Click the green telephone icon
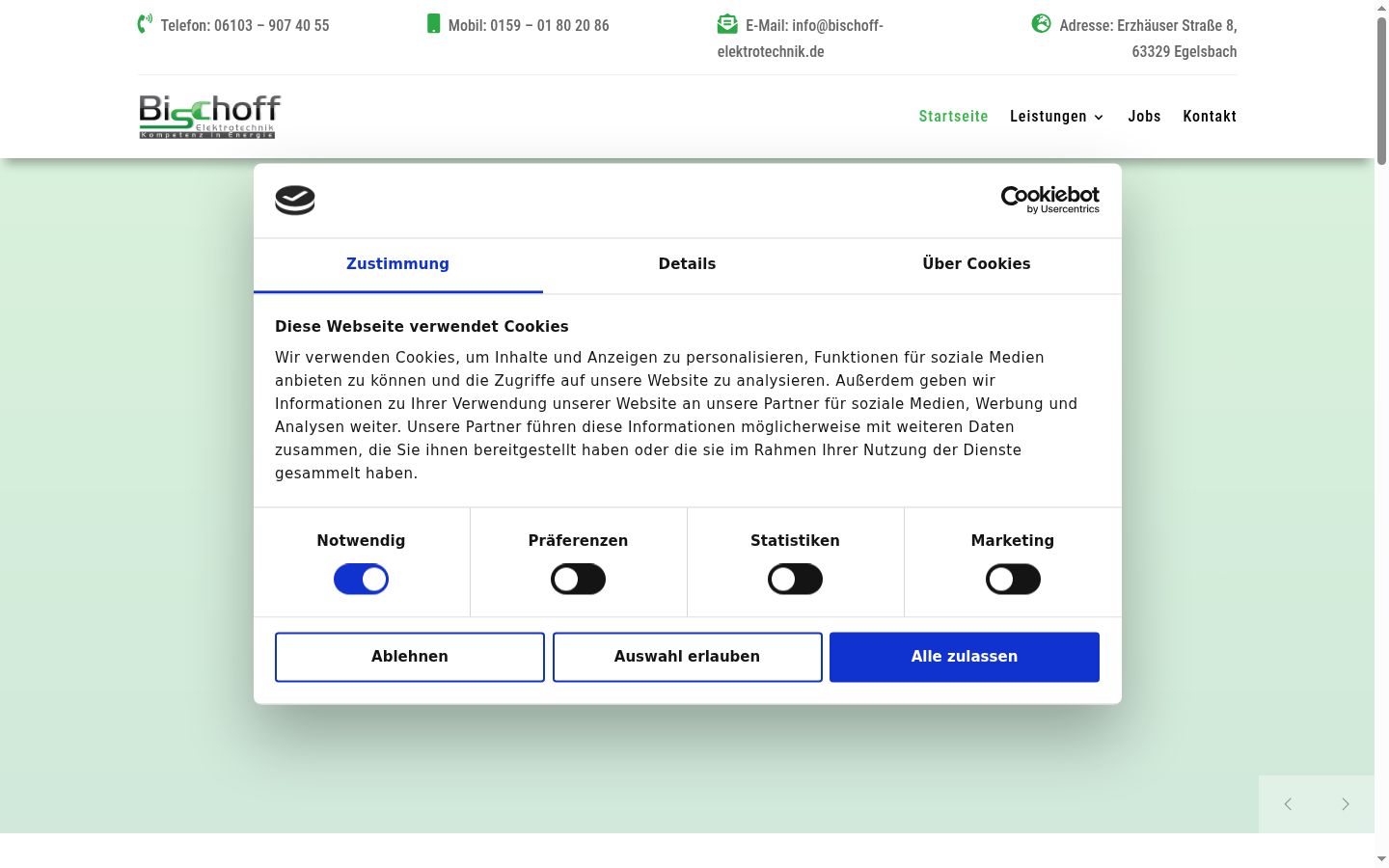1389x868 pixels. pos(145,24)
